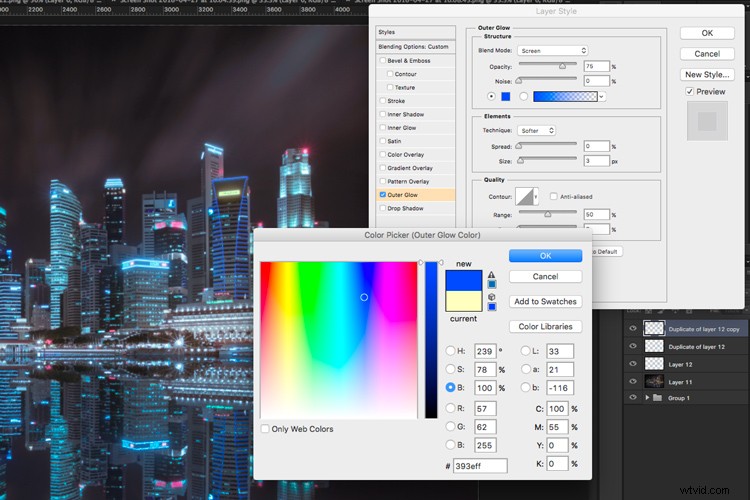Check Only Web Colors

tap(265, 429)
